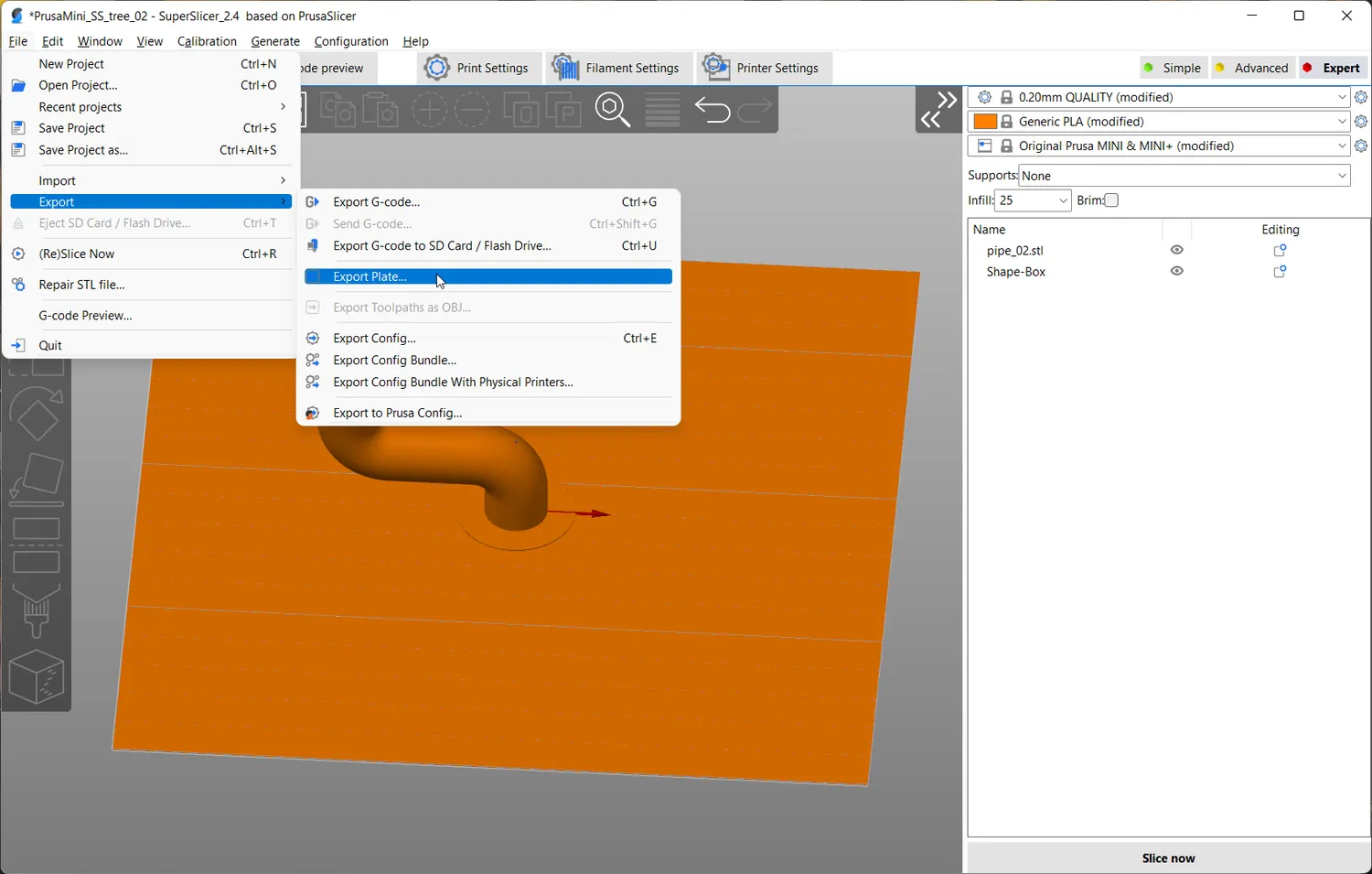Select Repair STL file... menu entry
Viewport: 1372px width, 874px height.
click(x=151, y=285)
